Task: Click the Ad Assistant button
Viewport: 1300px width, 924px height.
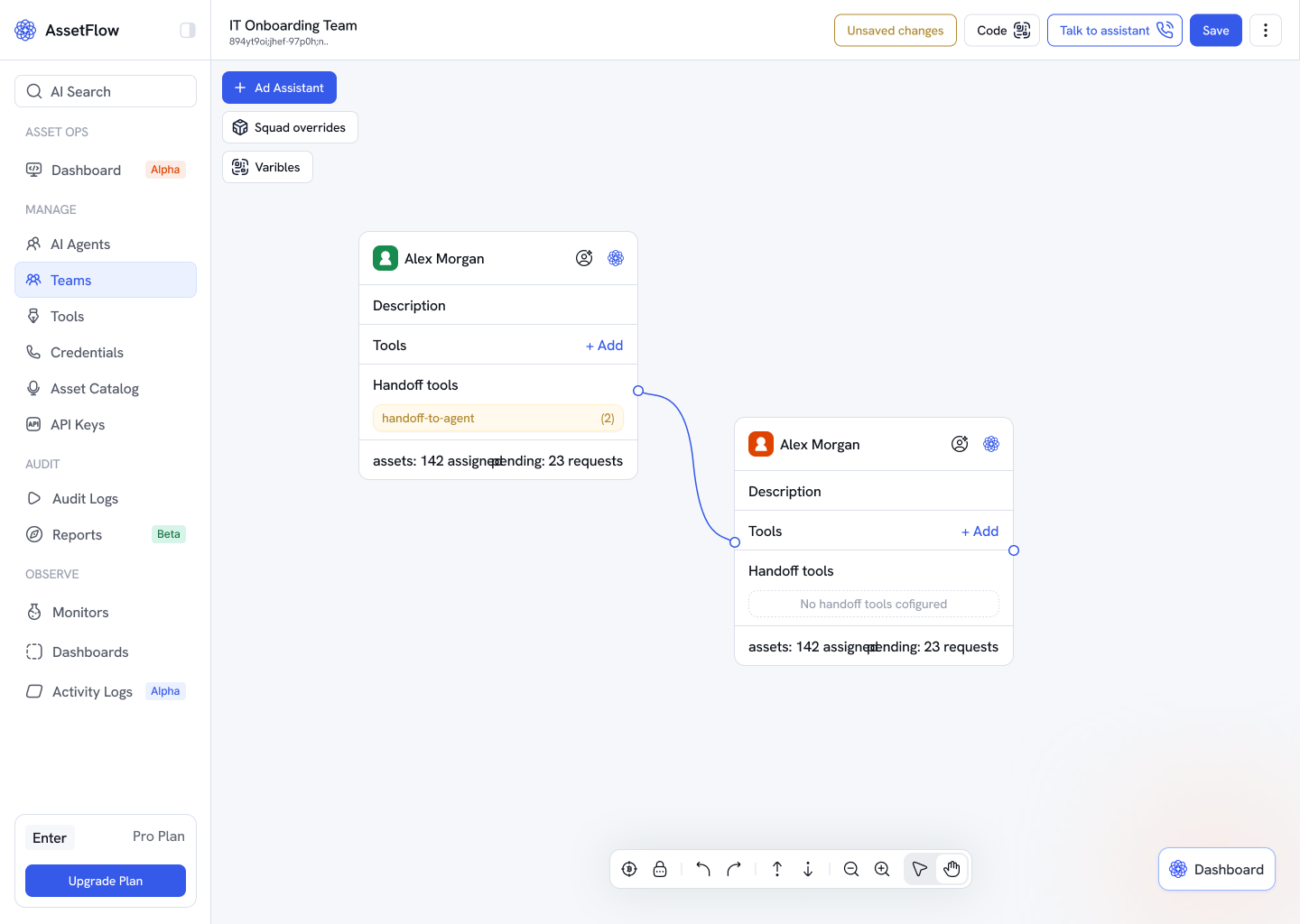Action: (x=279, y=88)
